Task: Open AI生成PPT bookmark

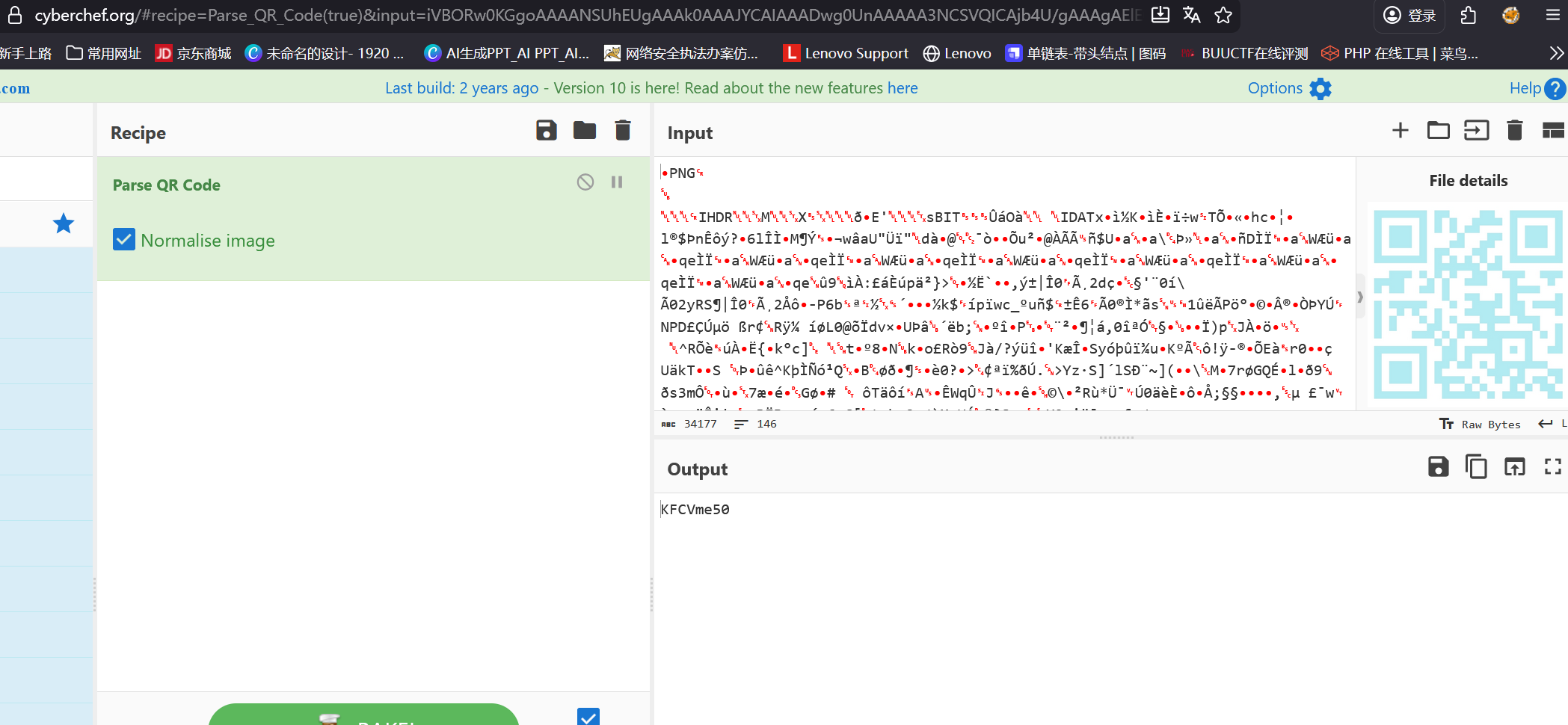Action: tap(507, 53)
